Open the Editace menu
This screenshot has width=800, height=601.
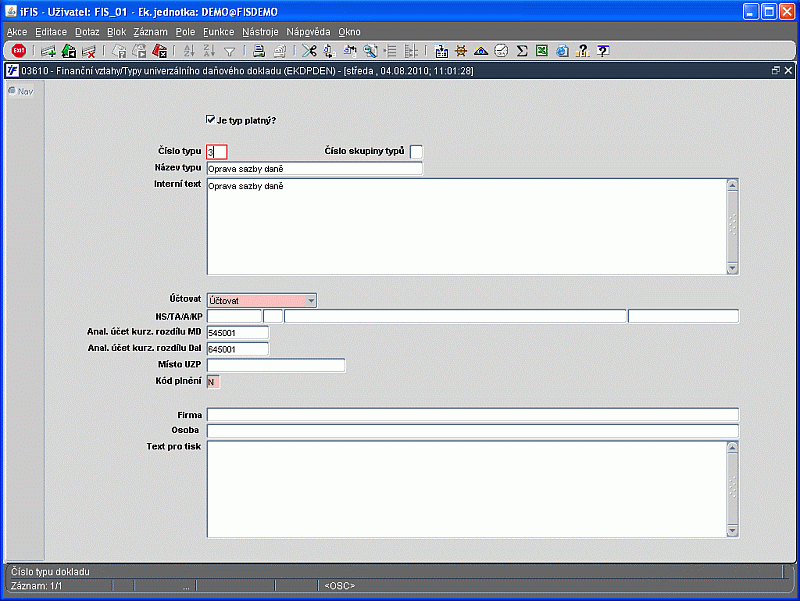tap(51, 32)
